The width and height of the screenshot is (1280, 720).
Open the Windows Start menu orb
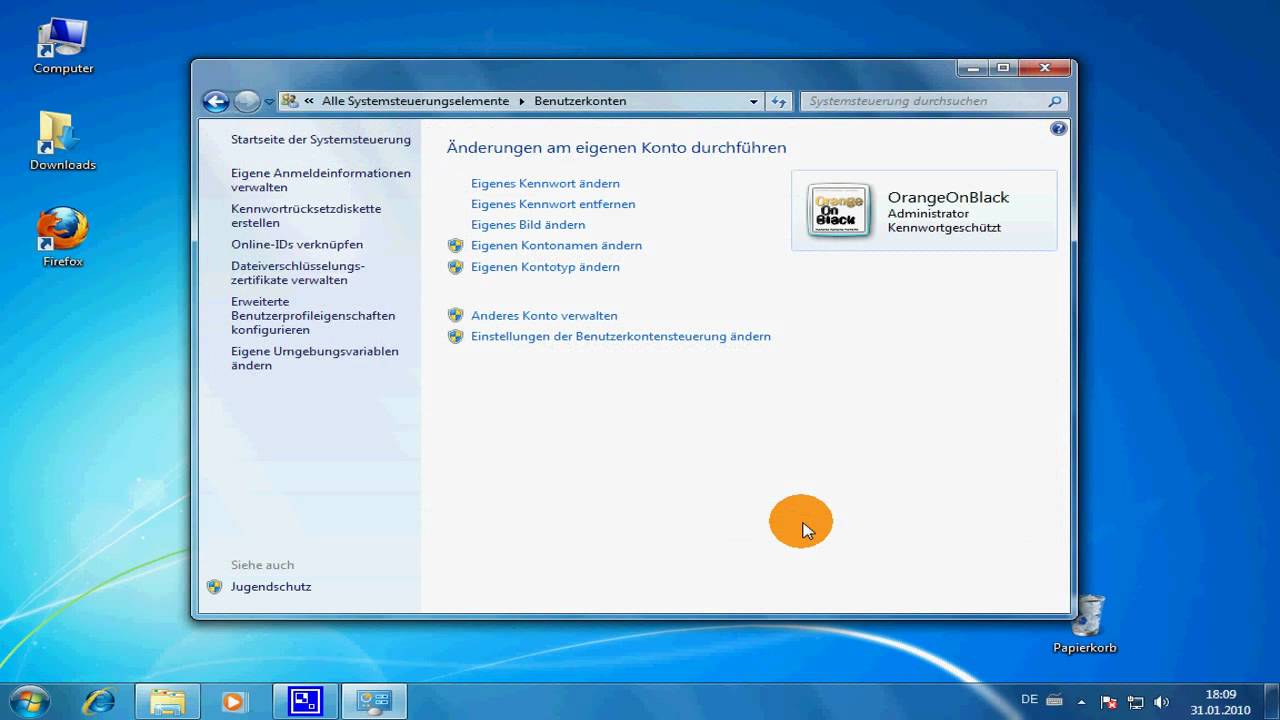click(x=28, y=701)
